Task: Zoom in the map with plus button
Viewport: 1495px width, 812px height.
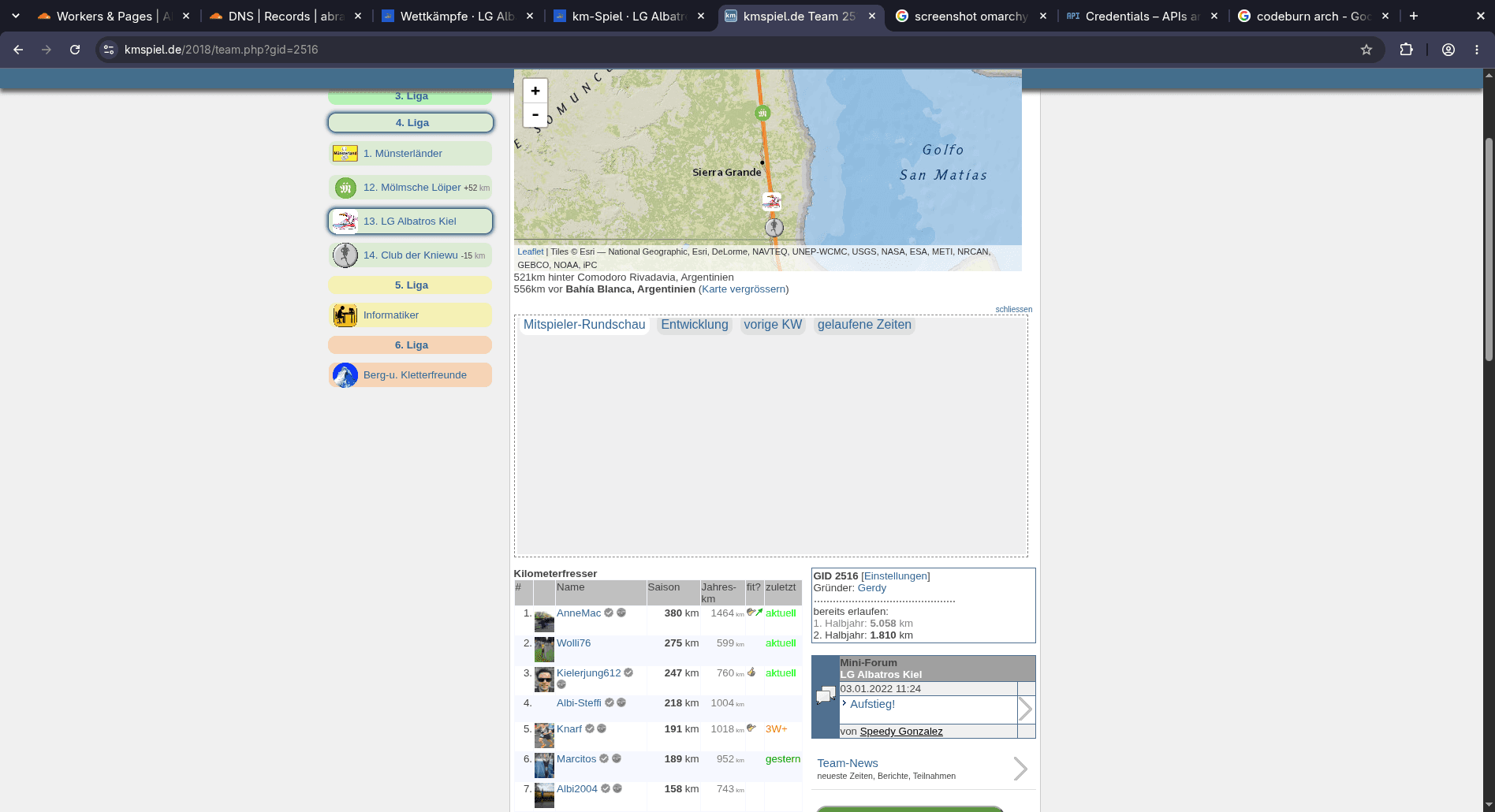Action: click(x=535, y=91)
